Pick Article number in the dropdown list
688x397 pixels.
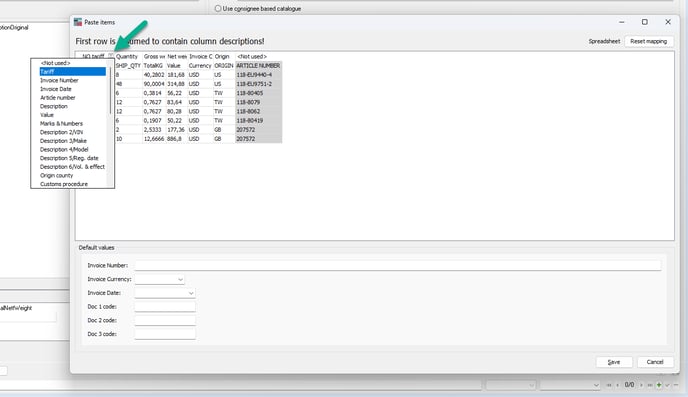[72, 97]
